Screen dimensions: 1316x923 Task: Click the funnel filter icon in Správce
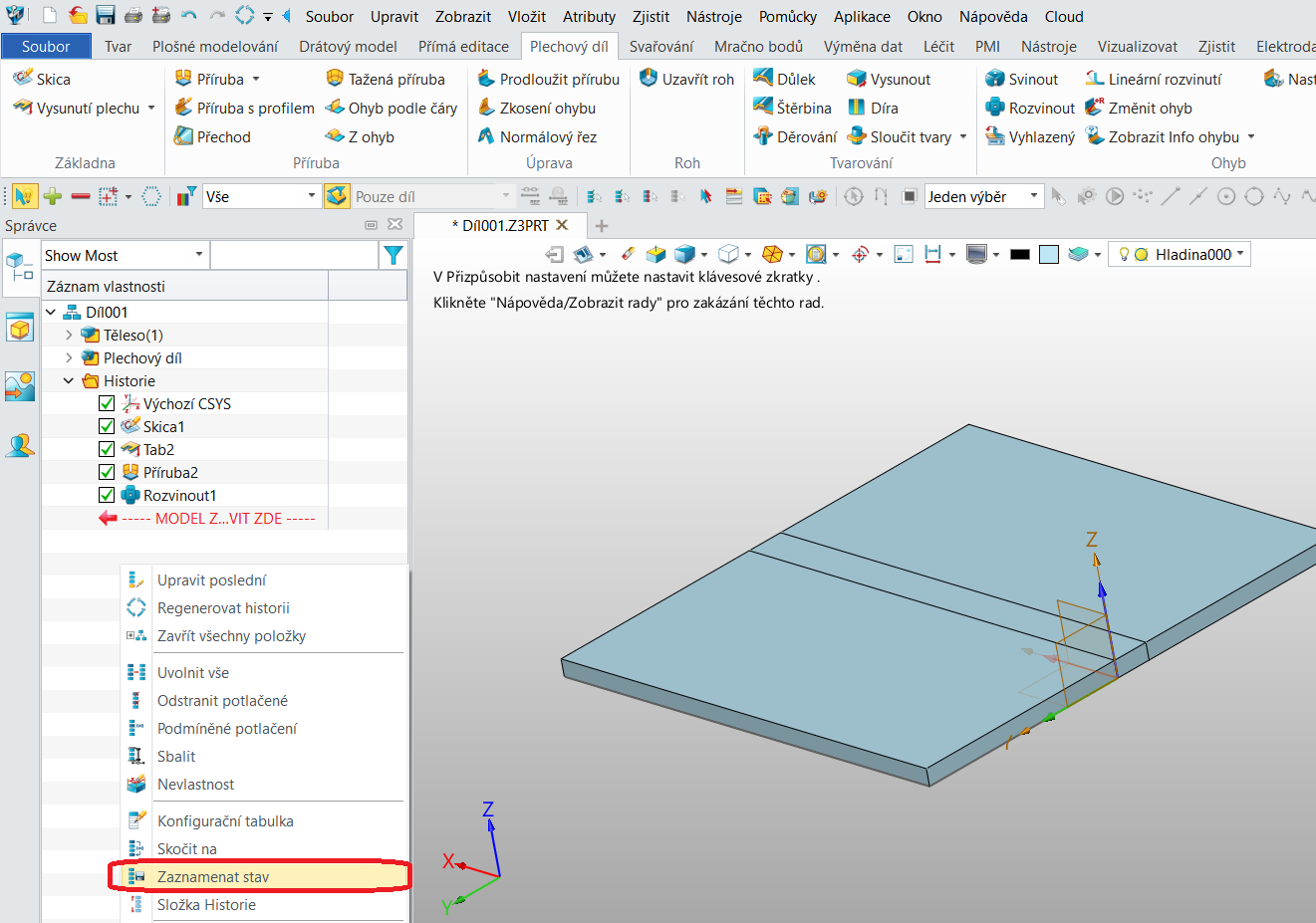pos(394,255)
